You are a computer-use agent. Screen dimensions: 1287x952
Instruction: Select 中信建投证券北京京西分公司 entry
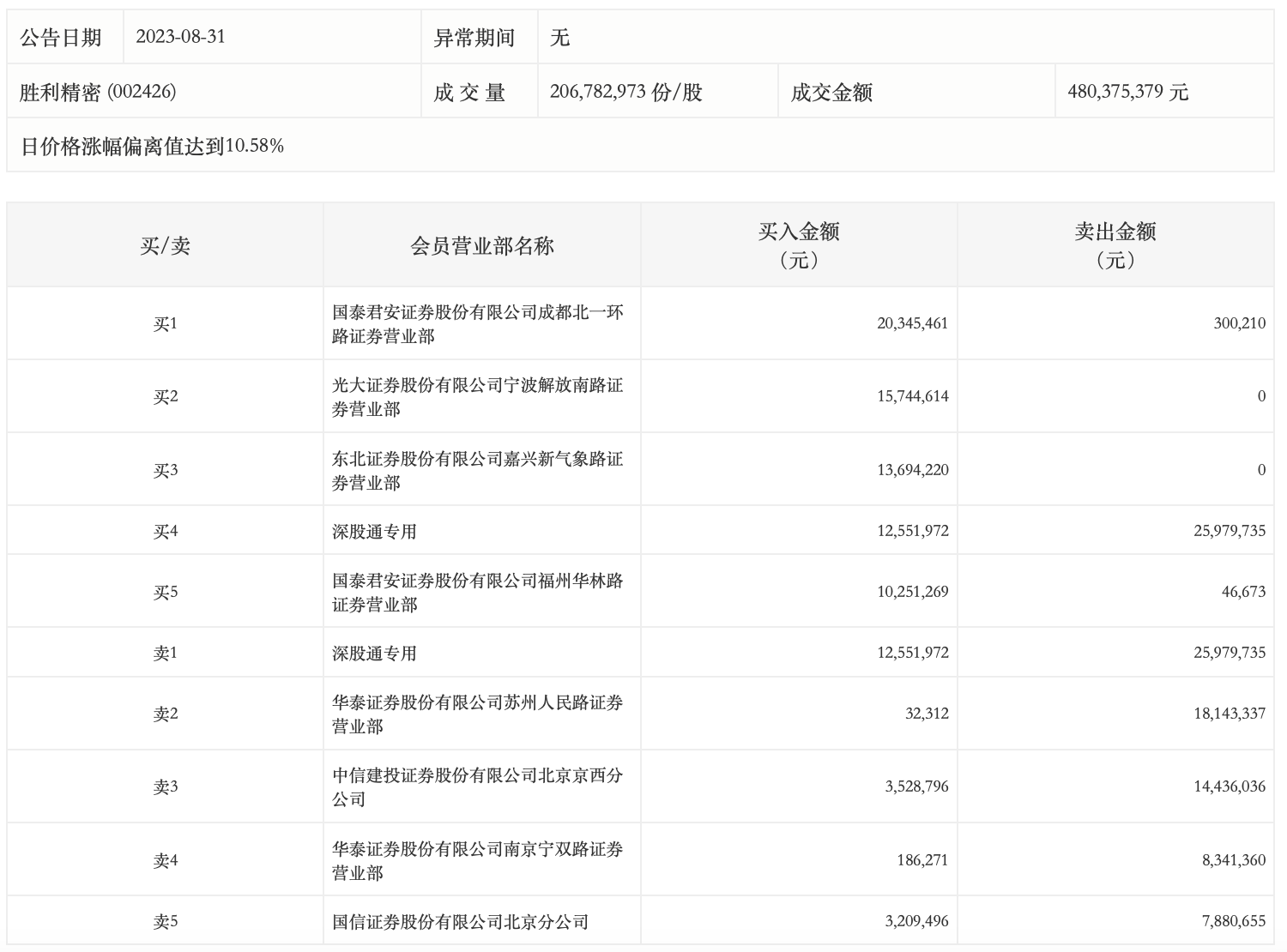[478, 787]
